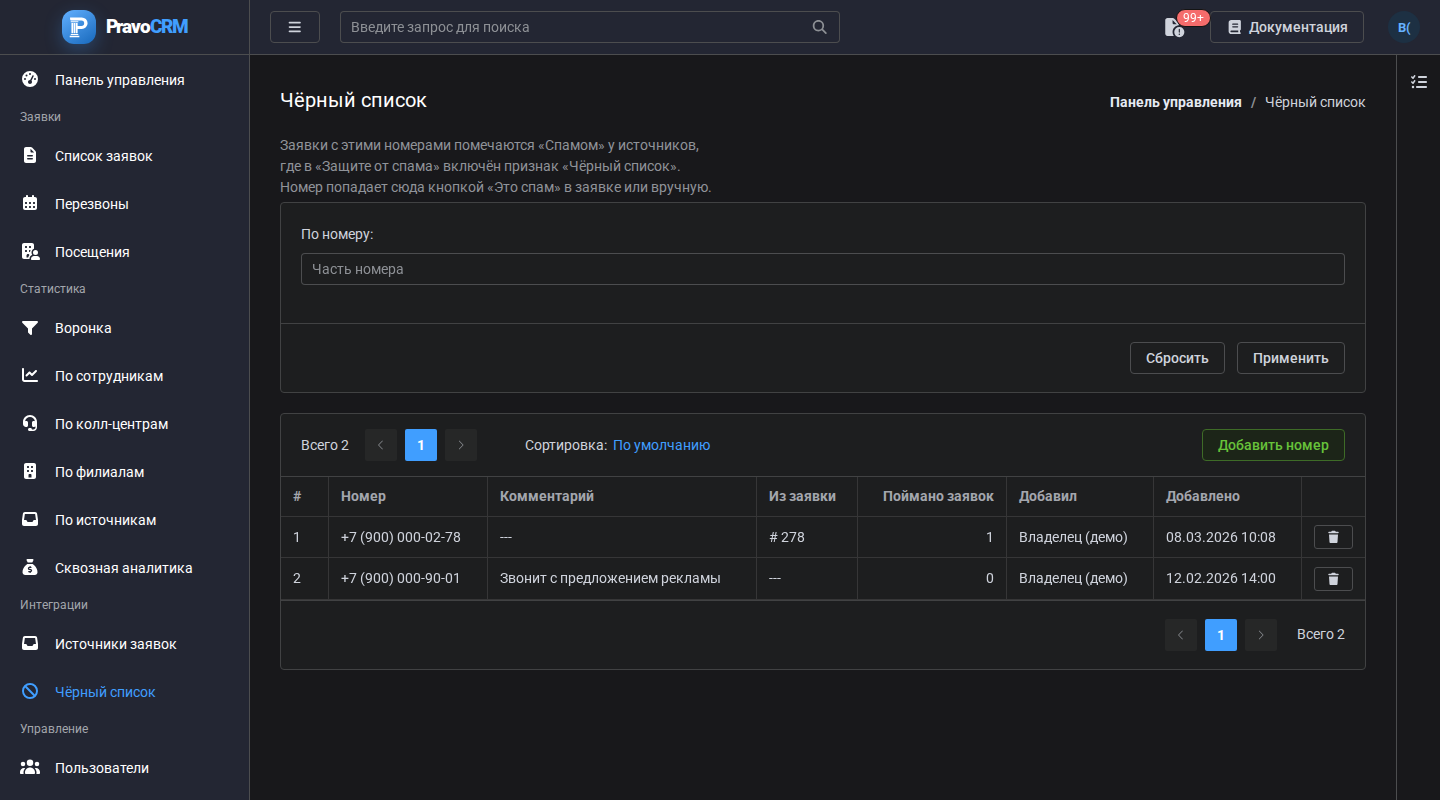Click the Применить filter button
Image resolution: width=1440 pixels, height=800 pixels.
1290,358
